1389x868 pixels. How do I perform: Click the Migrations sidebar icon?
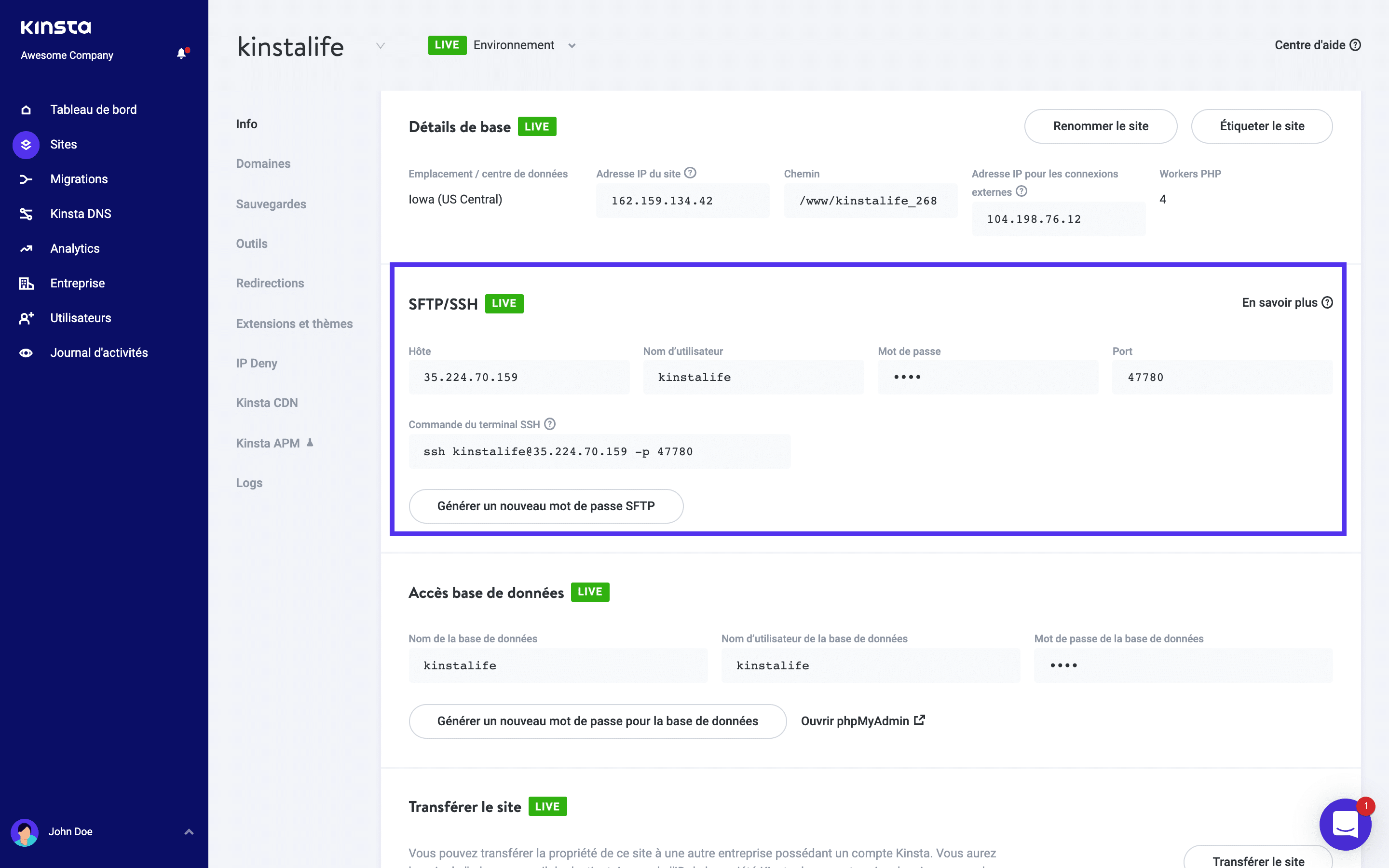click(26, 179)
